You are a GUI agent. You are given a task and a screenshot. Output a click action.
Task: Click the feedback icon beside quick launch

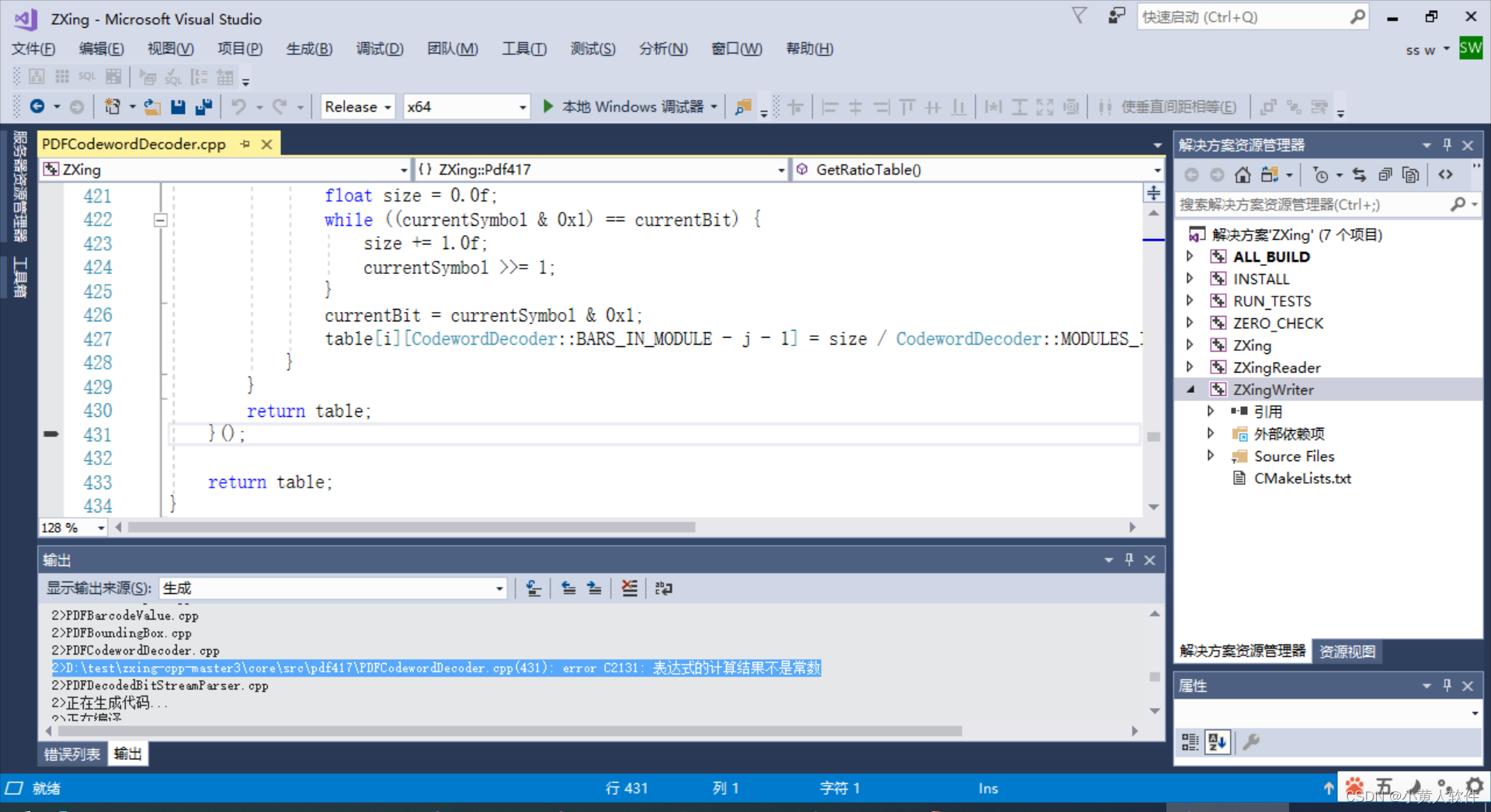(x=1117, y=16)
